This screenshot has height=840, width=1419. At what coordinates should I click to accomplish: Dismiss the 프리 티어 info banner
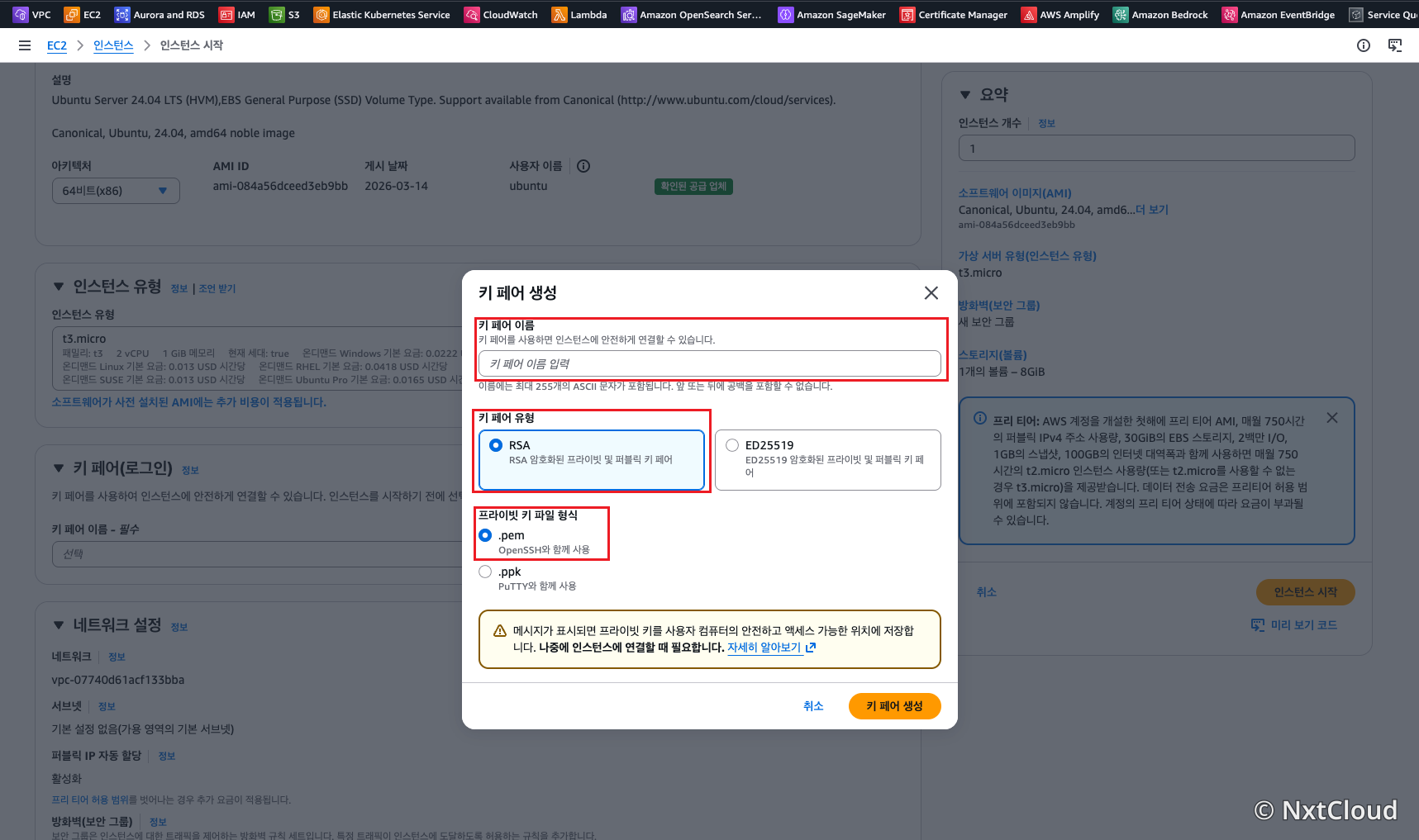[x=1332, y=418]
